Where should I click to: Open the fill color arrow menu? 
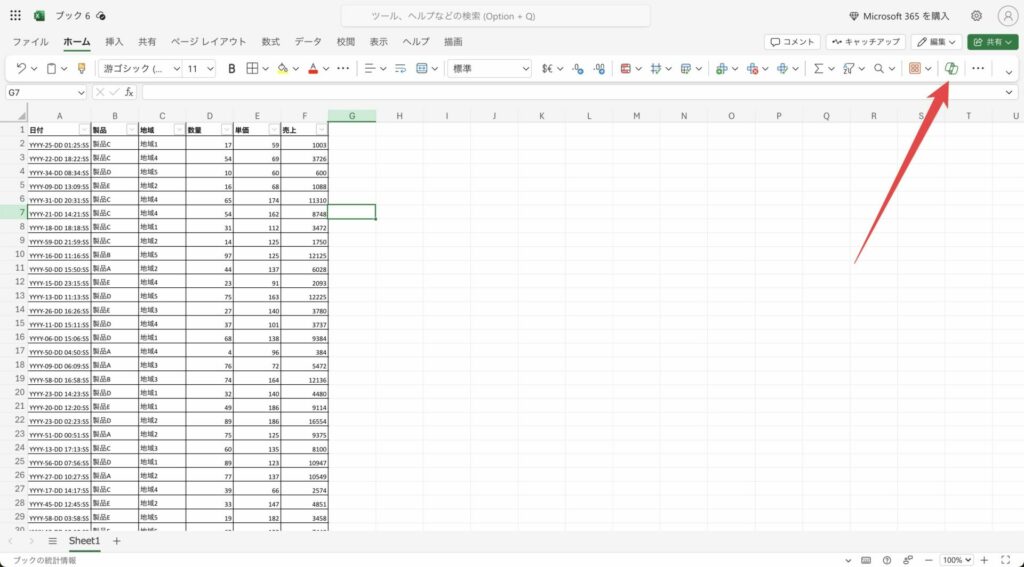pos(296,68)
